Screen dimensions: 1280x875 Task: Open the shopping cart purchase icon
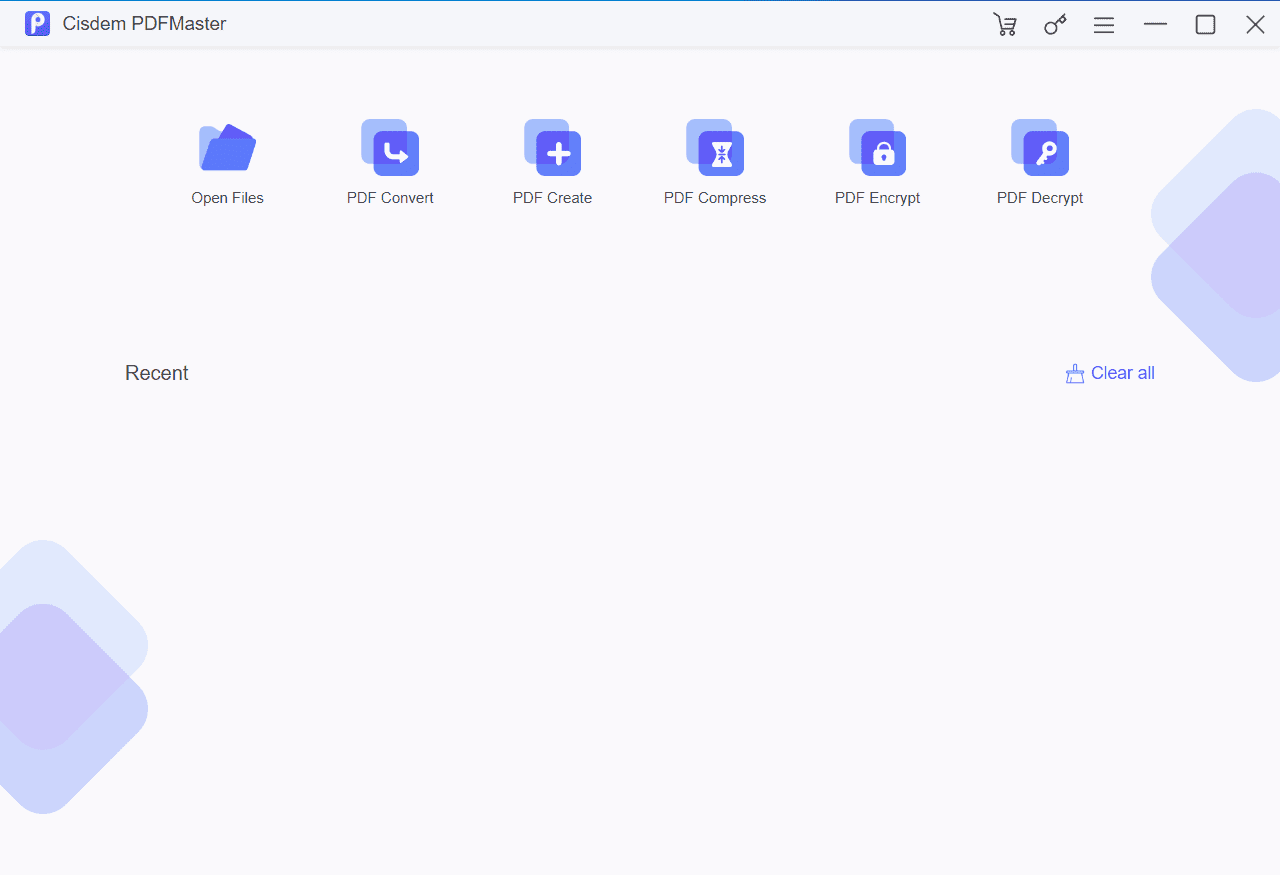1005,24
